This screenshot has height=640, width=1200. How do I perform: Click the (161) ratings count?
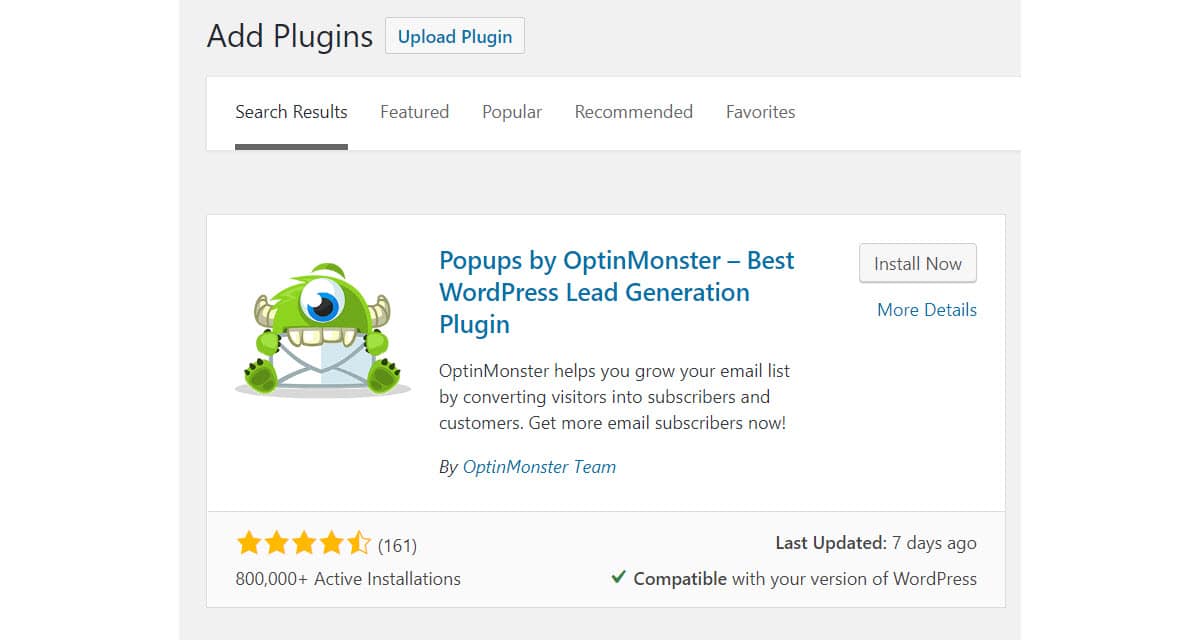coord(397,545)
